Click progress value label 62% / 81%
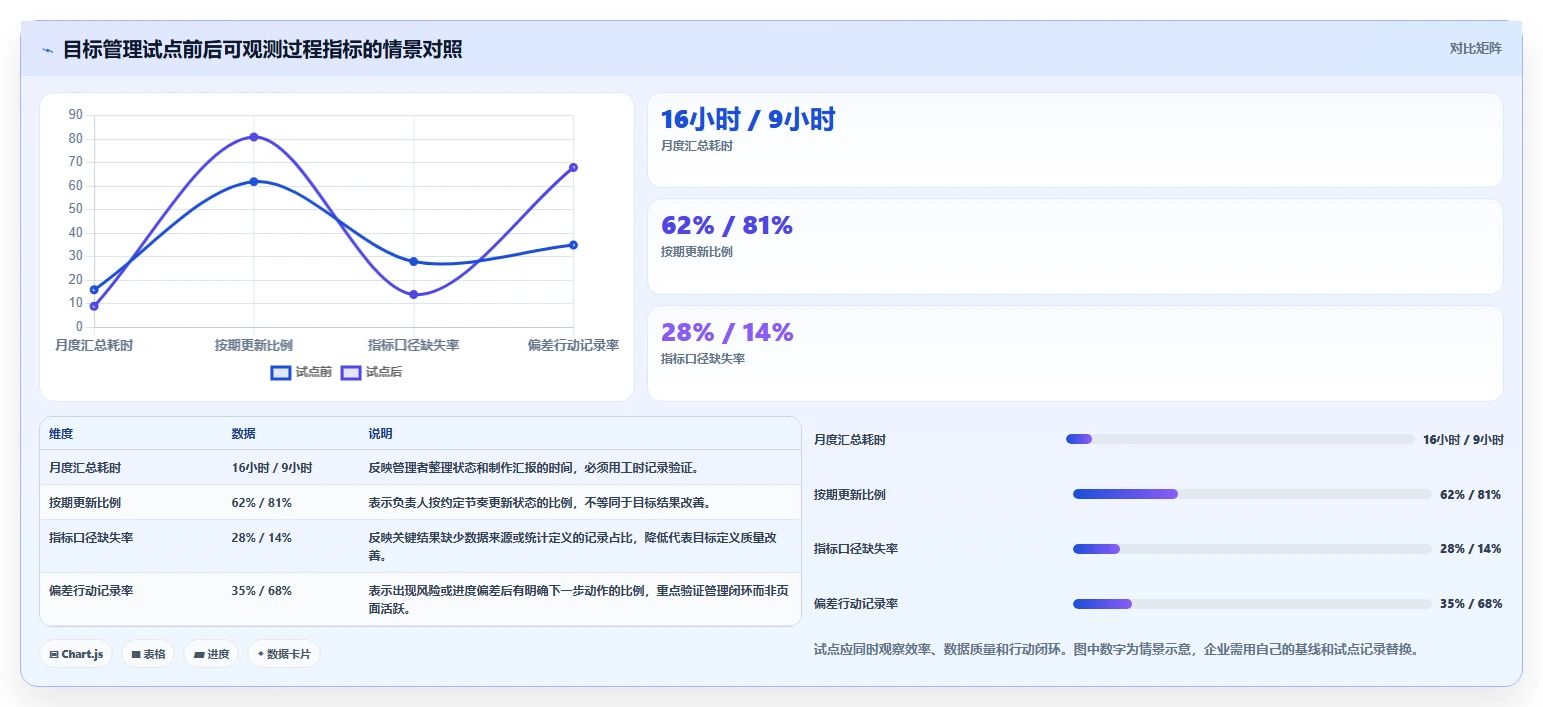This screenshot has height=707, width=1543. click(1471, 494)
